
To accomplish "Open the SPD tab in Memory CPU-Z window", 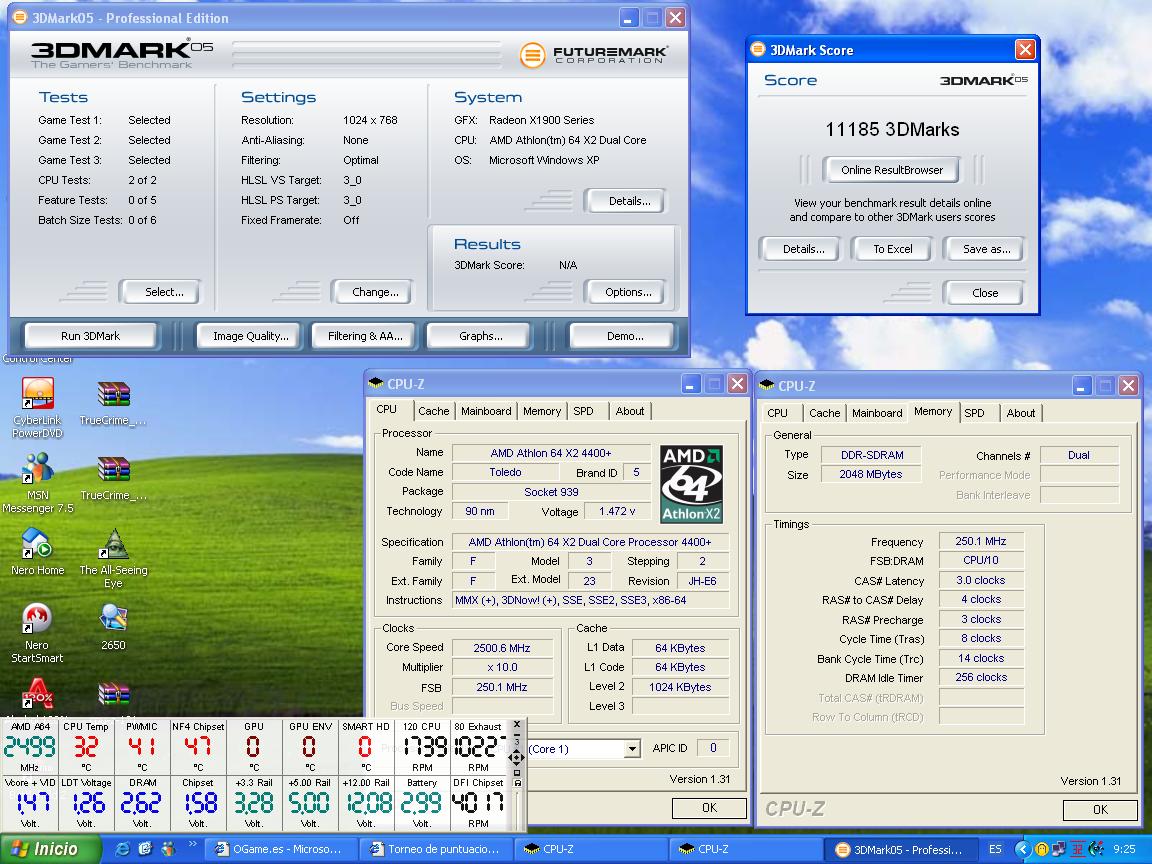I will [x=974, y=413].
